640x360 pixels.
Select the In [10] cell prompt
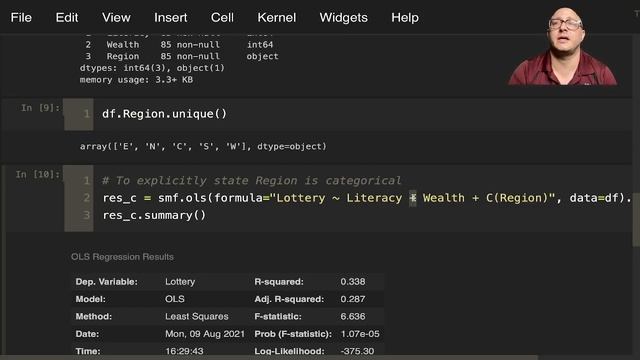(x=38, y=174)
